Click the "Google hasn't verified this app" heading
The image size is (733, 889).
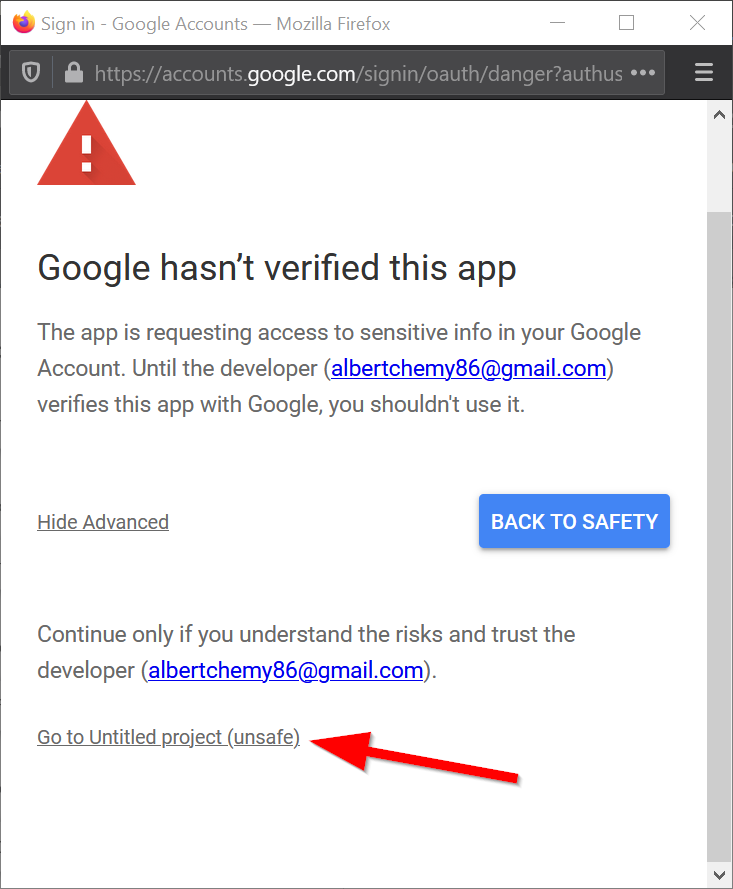(276, 268)
